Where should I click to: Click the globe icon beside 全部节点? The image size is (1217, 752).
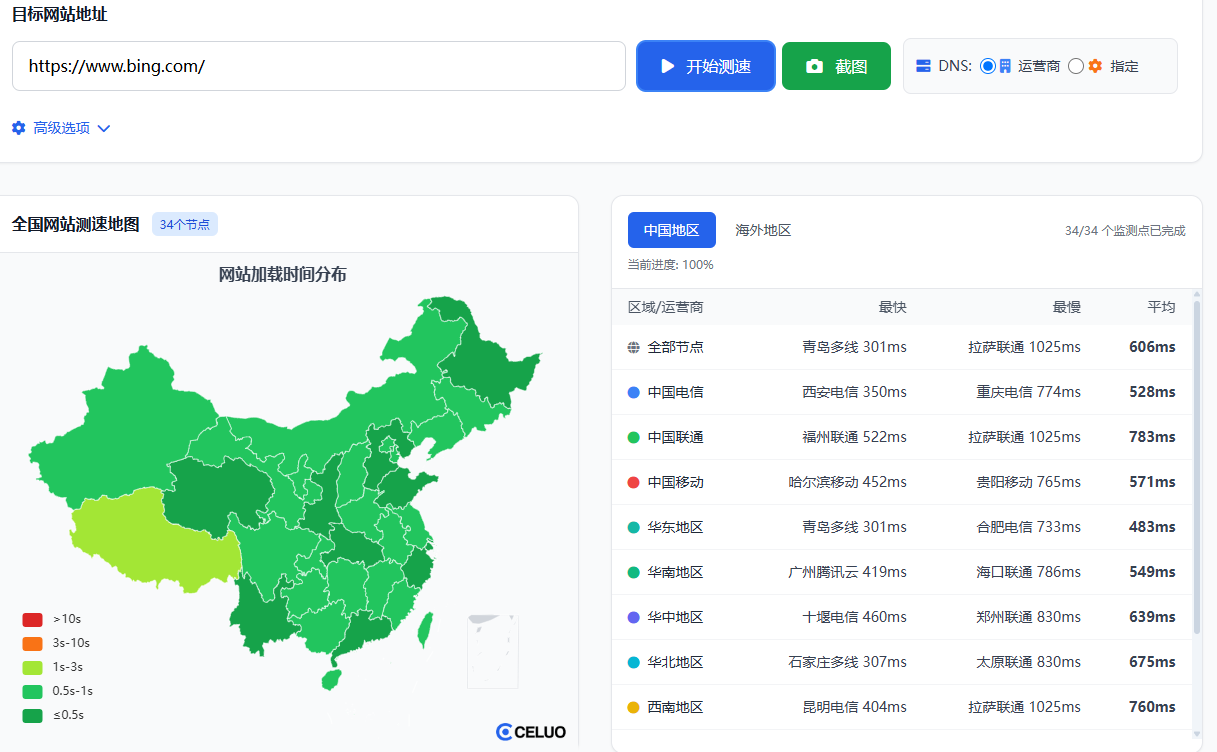click(x=633, y=347)
